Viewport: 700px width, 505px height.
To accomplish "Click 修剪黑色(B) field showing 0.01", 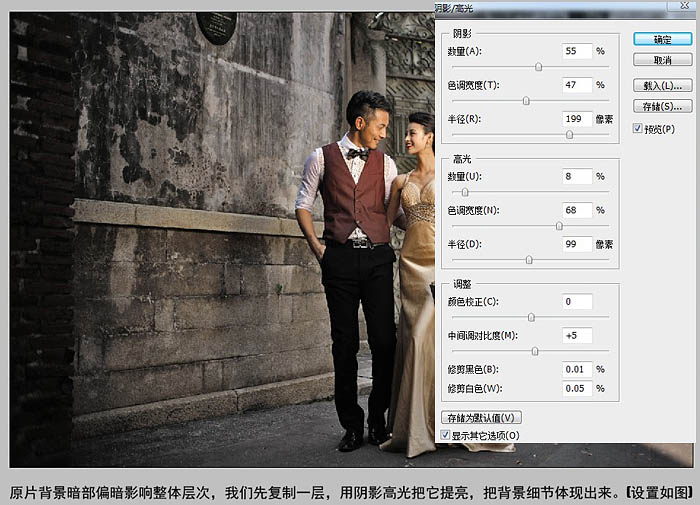I will point(577,369).
